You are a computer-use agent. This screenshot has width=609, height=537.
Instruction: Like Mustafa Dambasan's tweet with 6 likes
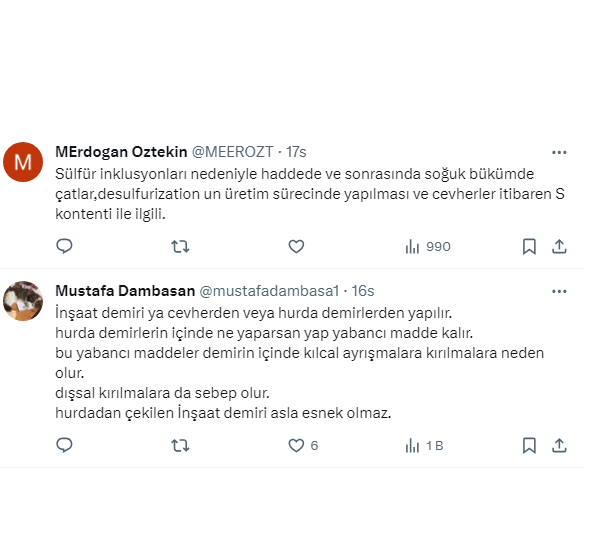296,445
